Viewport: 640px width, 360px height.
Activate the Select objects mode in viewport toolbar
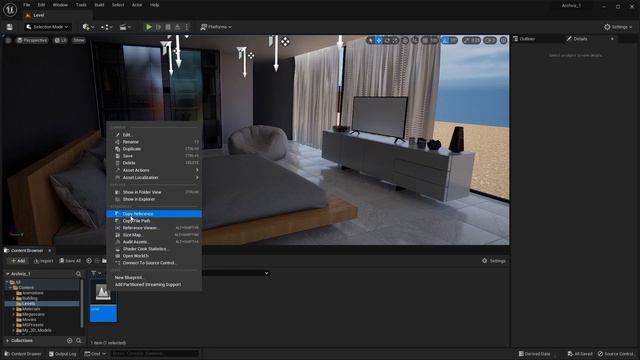pos(370,40)
